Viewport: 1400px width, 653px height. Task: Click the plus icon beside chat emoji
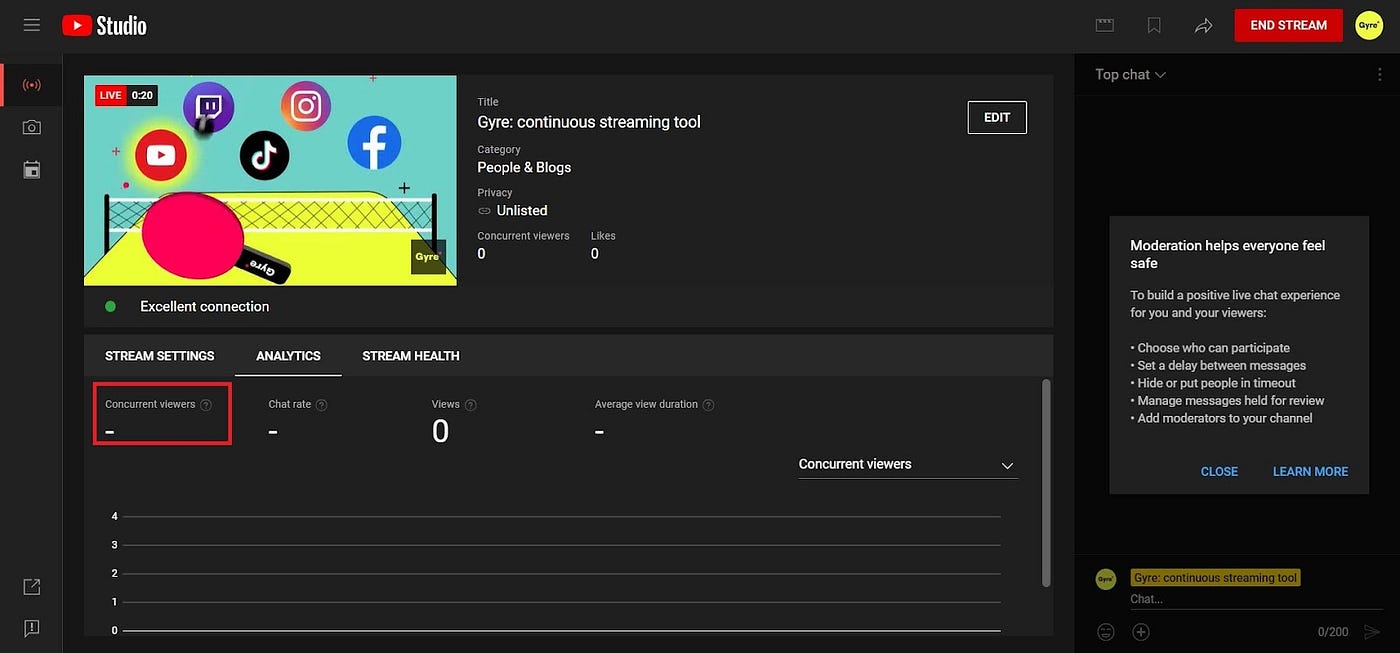click(1141, 632)
